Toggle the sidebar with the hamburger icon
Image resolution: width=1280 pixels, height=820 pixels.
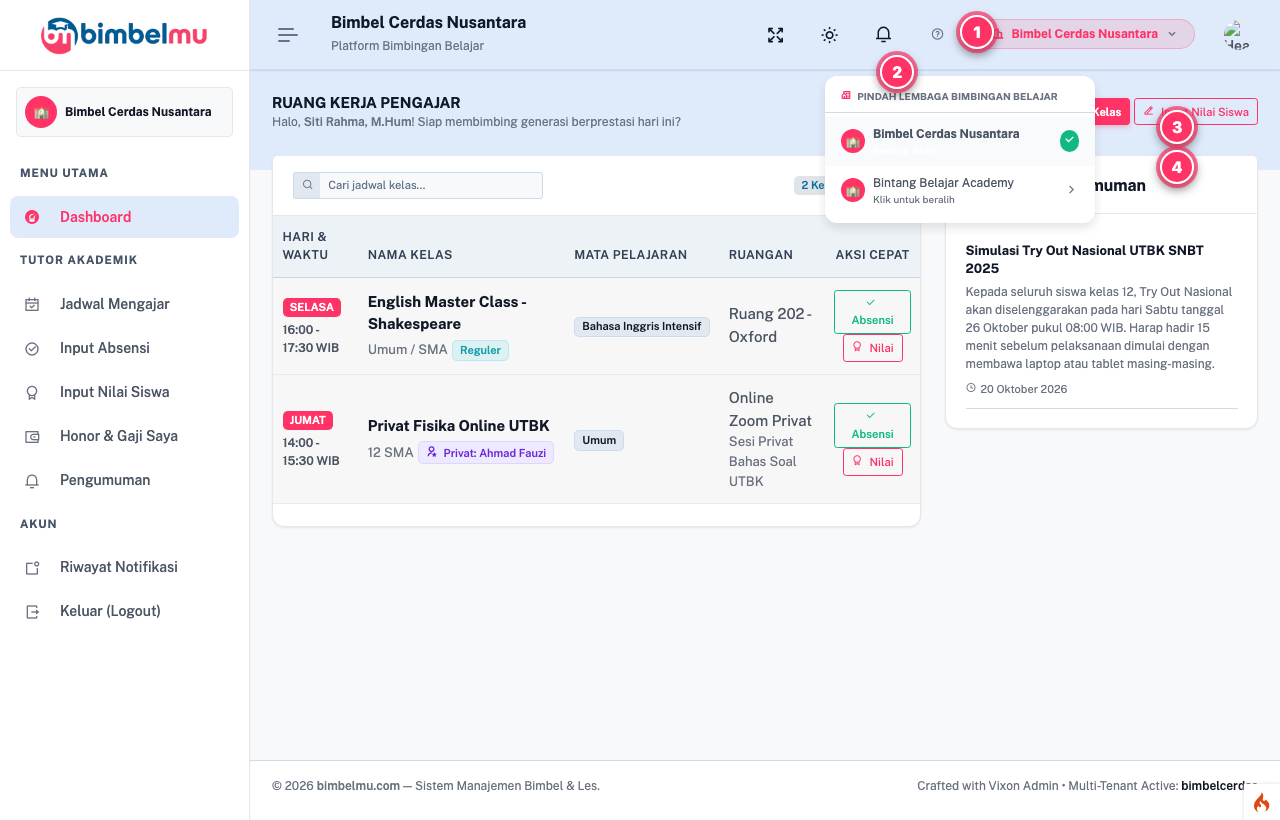pyautogui.click(x=288, y=35)
